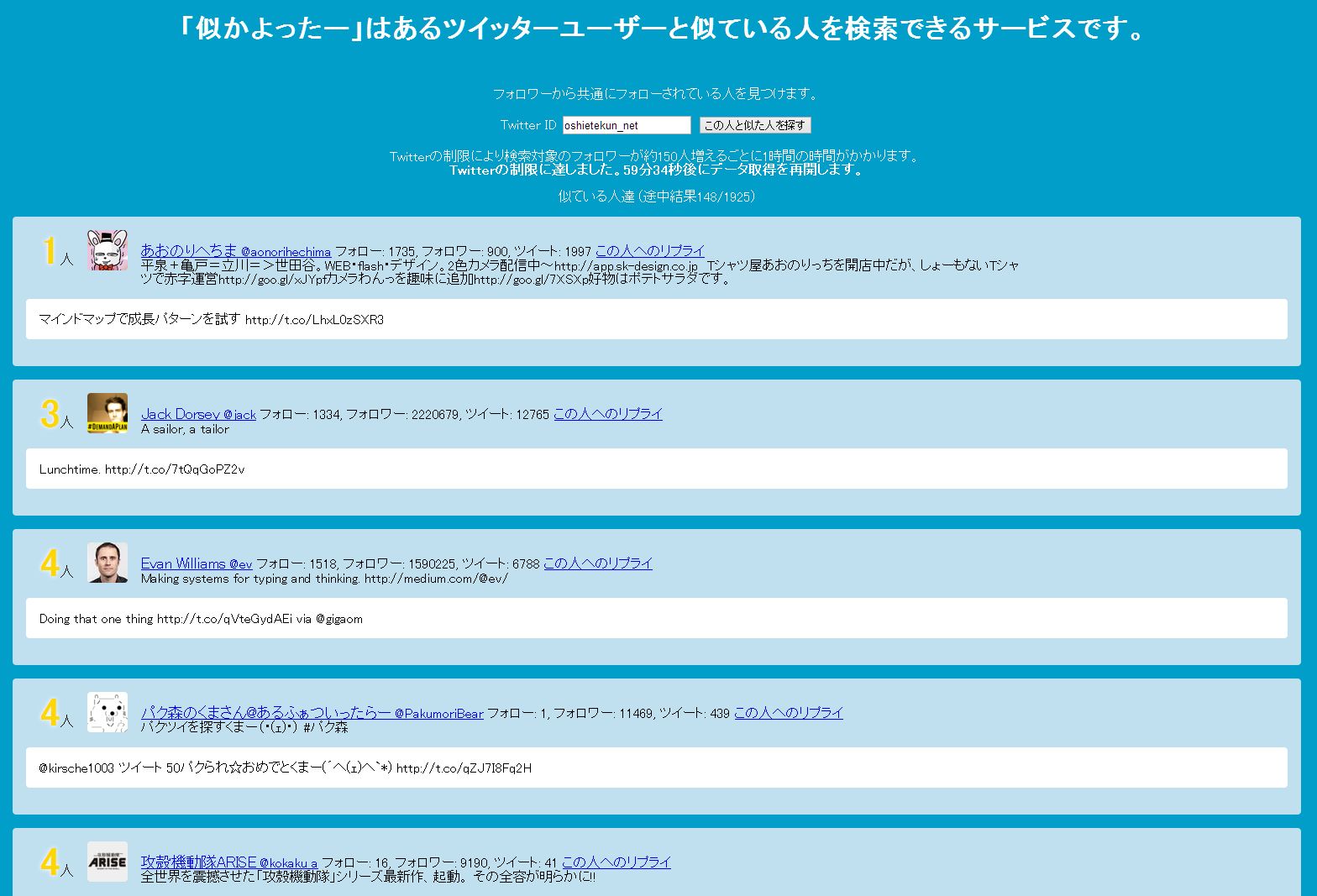Click reply link for 攻殻機動隊ARISE
The image size is (1317, 896).
[617, 862]
